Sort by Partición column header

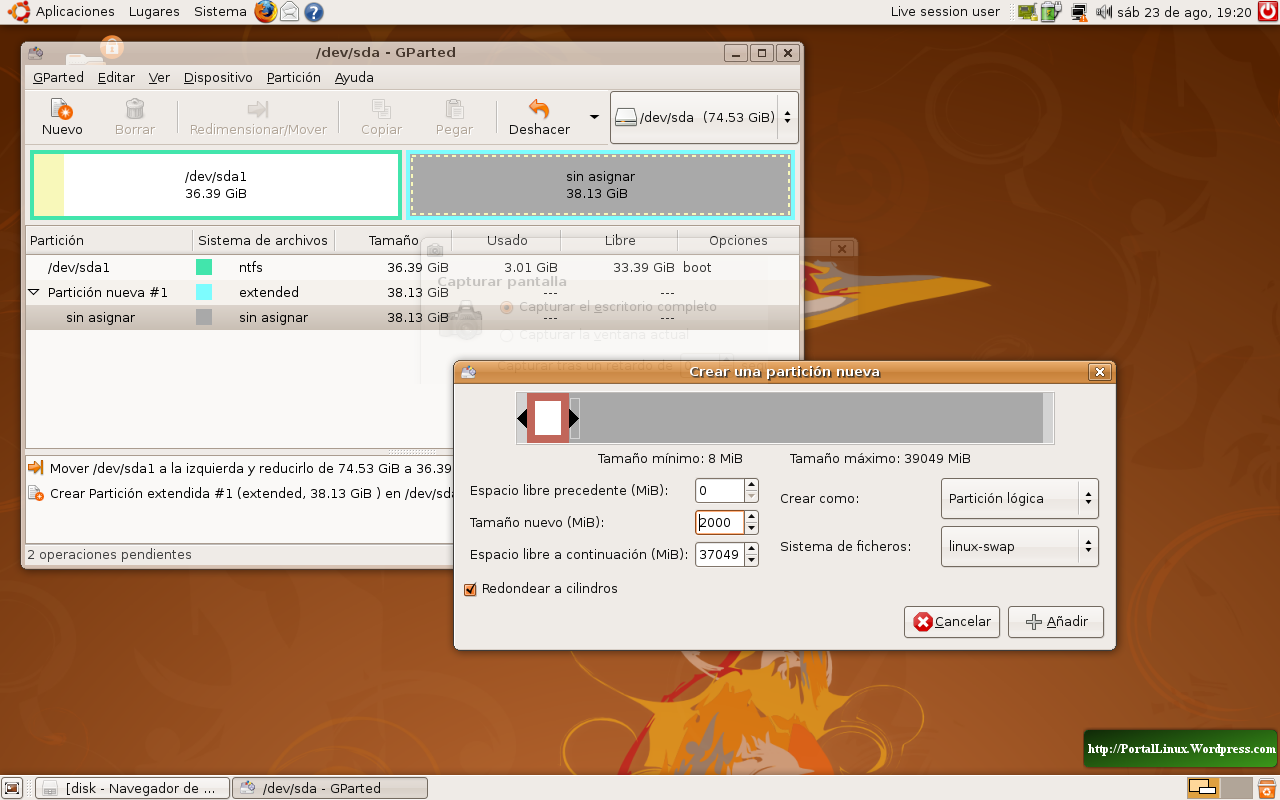[109, 240]
